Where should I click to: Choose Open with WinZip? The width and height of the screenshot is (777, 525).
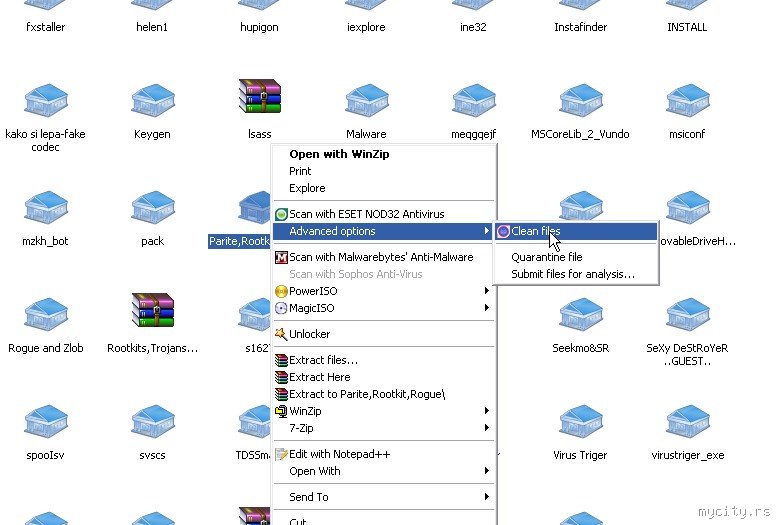click(384, 154)
